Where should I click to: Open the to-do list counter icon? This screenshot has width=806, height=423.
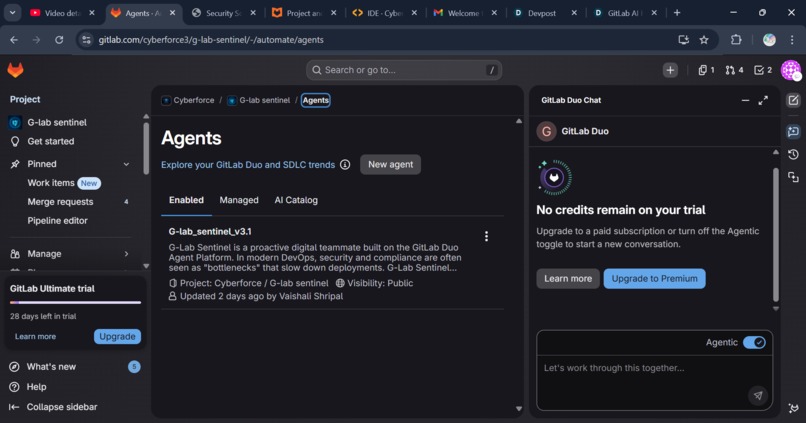763,70
